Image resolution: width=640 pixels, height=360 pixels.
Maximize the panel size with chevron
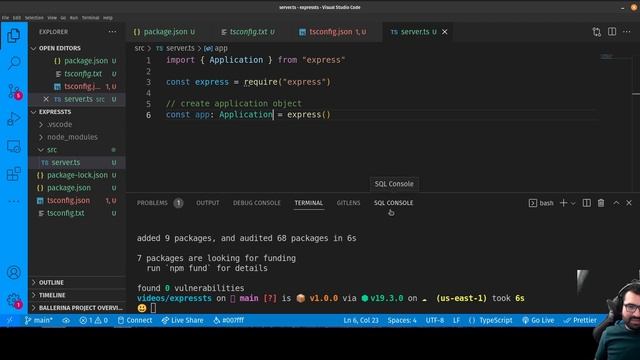point(616,203)
